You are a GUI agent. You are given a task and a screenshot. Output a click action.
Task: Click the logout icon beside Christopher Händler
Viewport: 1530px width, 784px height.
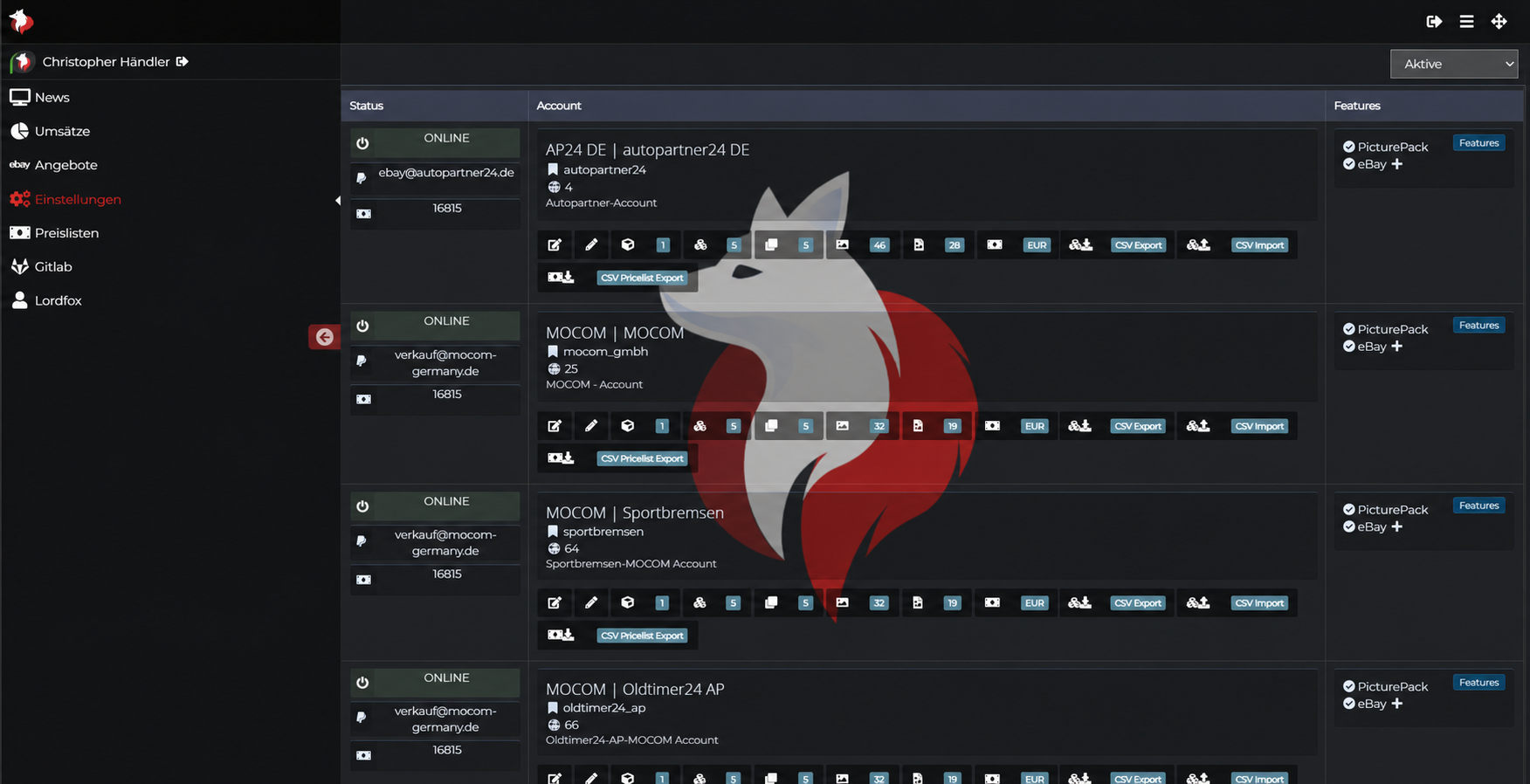182,62
